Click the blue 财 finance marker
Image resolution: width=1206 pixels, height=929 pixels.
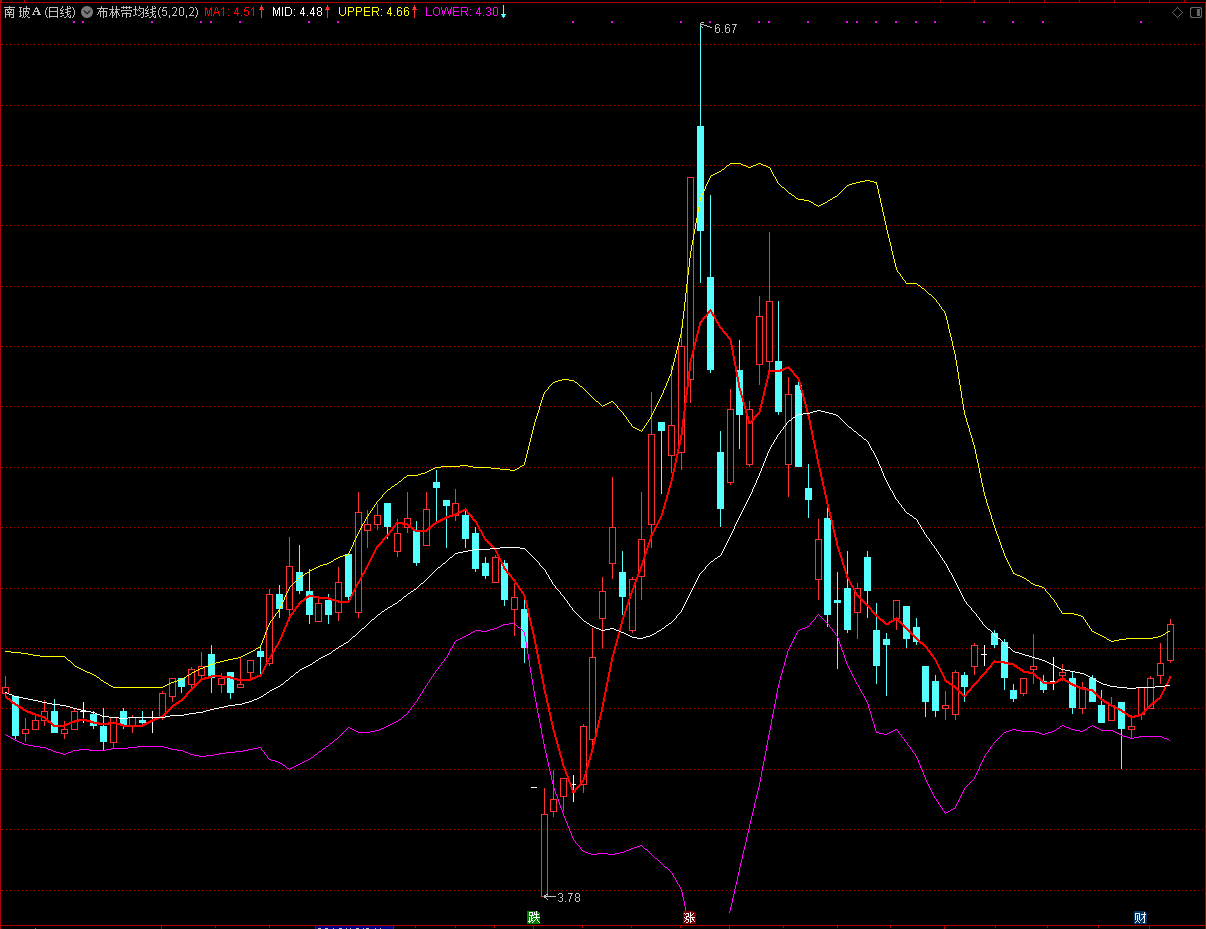pos(1140,917)
